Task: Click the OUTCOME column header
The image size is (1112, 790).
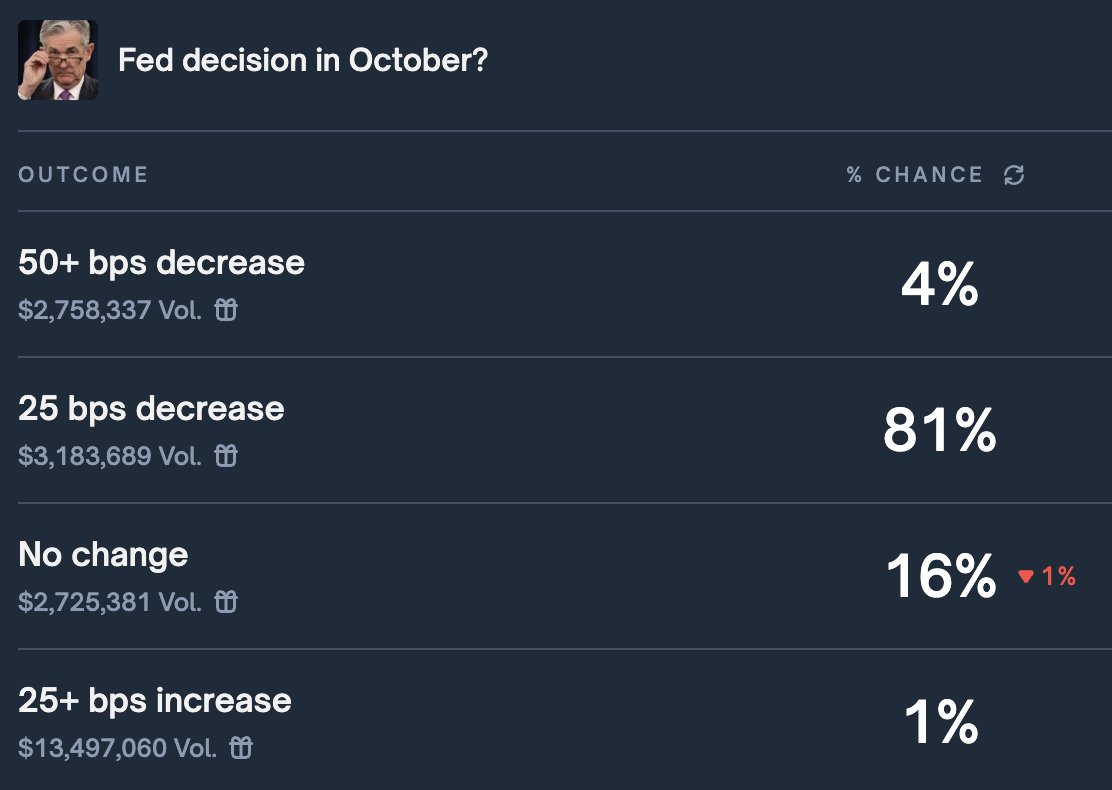Action: tap(84, 174)
